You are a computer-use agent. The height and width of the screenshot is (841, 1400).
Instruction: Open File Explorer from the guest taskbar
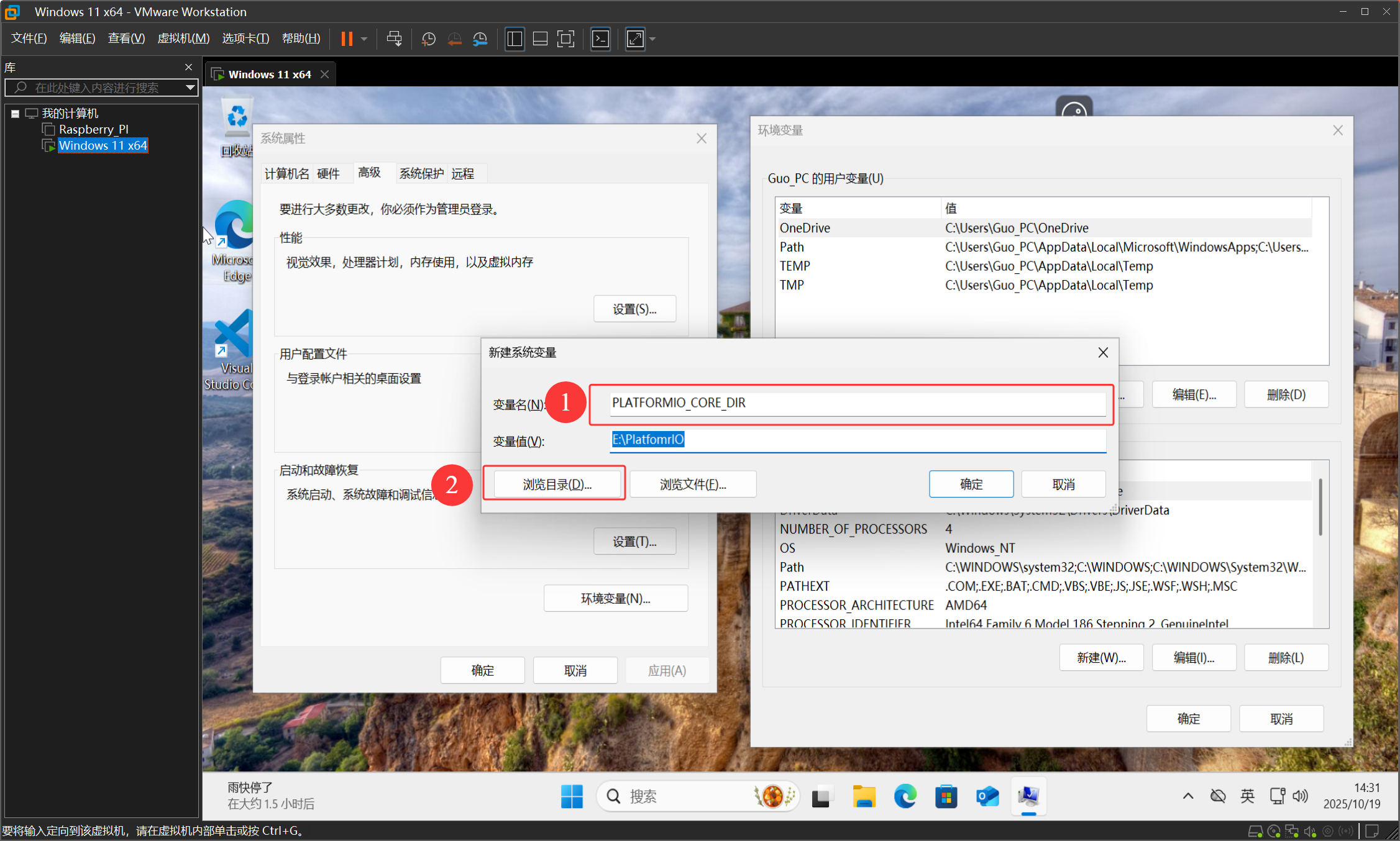click(864, 796)
